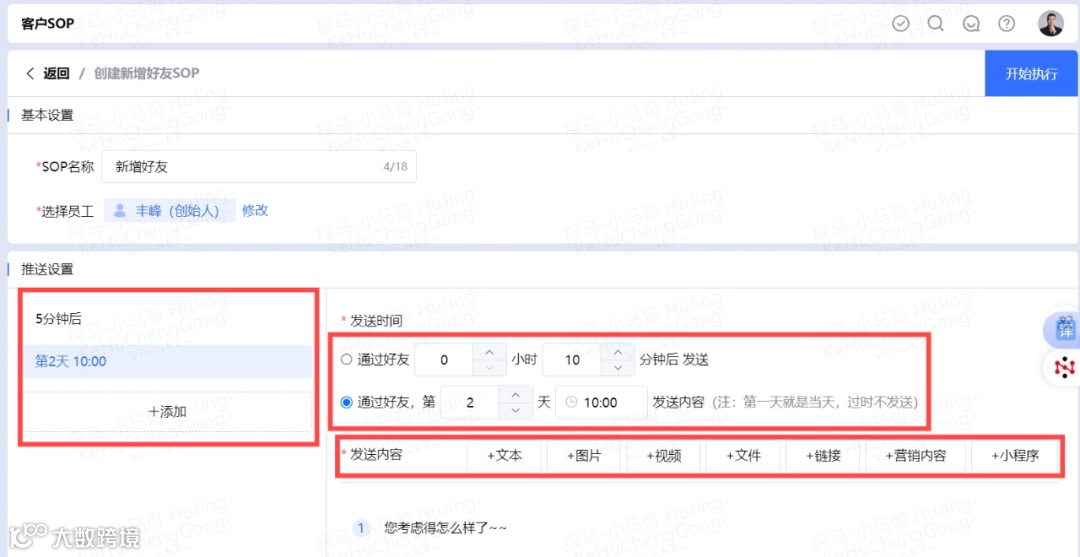Click +添加 to add a push step

168,412
